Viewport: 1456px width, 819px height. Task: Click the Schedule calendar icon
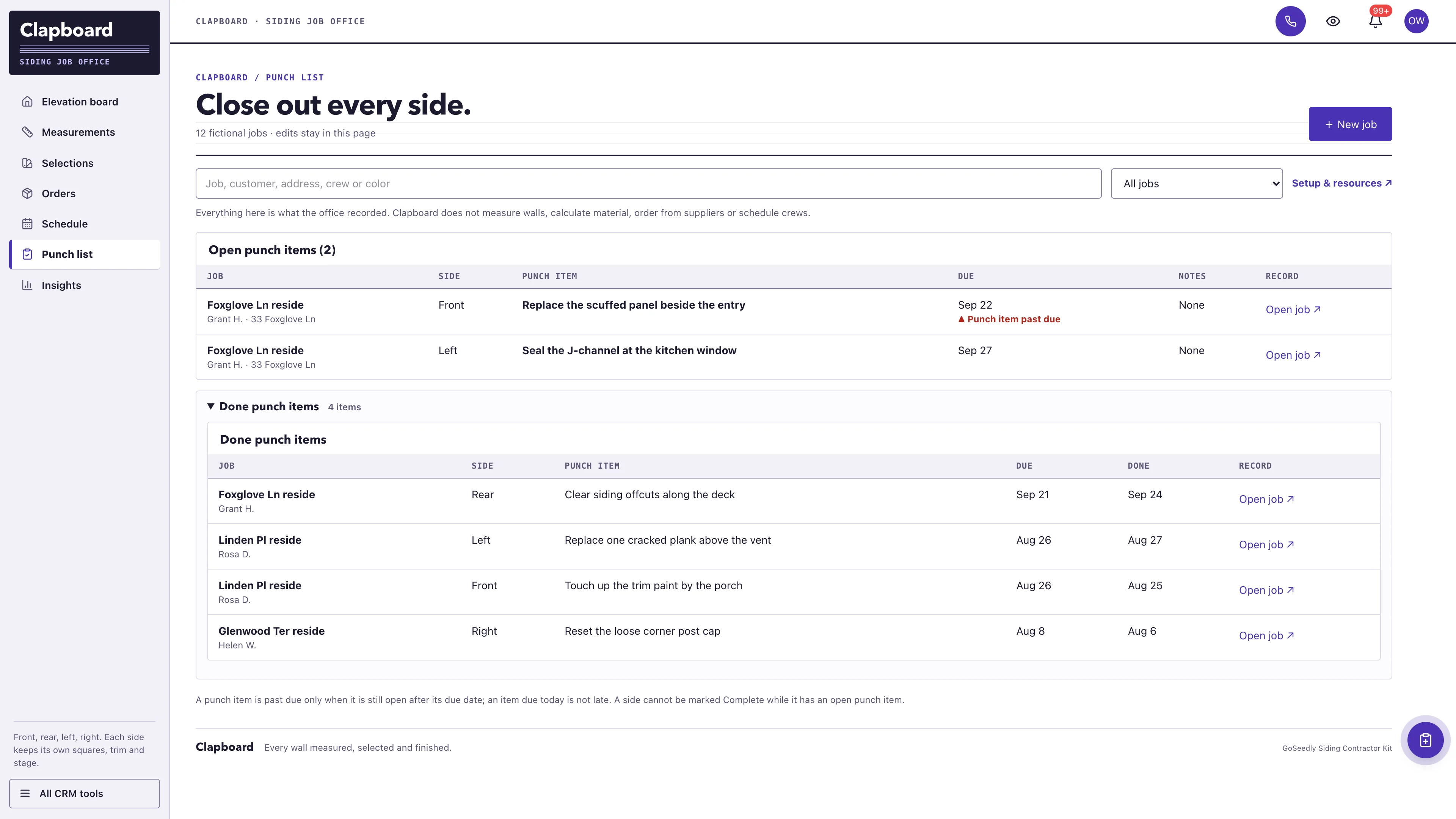(27, 224)
